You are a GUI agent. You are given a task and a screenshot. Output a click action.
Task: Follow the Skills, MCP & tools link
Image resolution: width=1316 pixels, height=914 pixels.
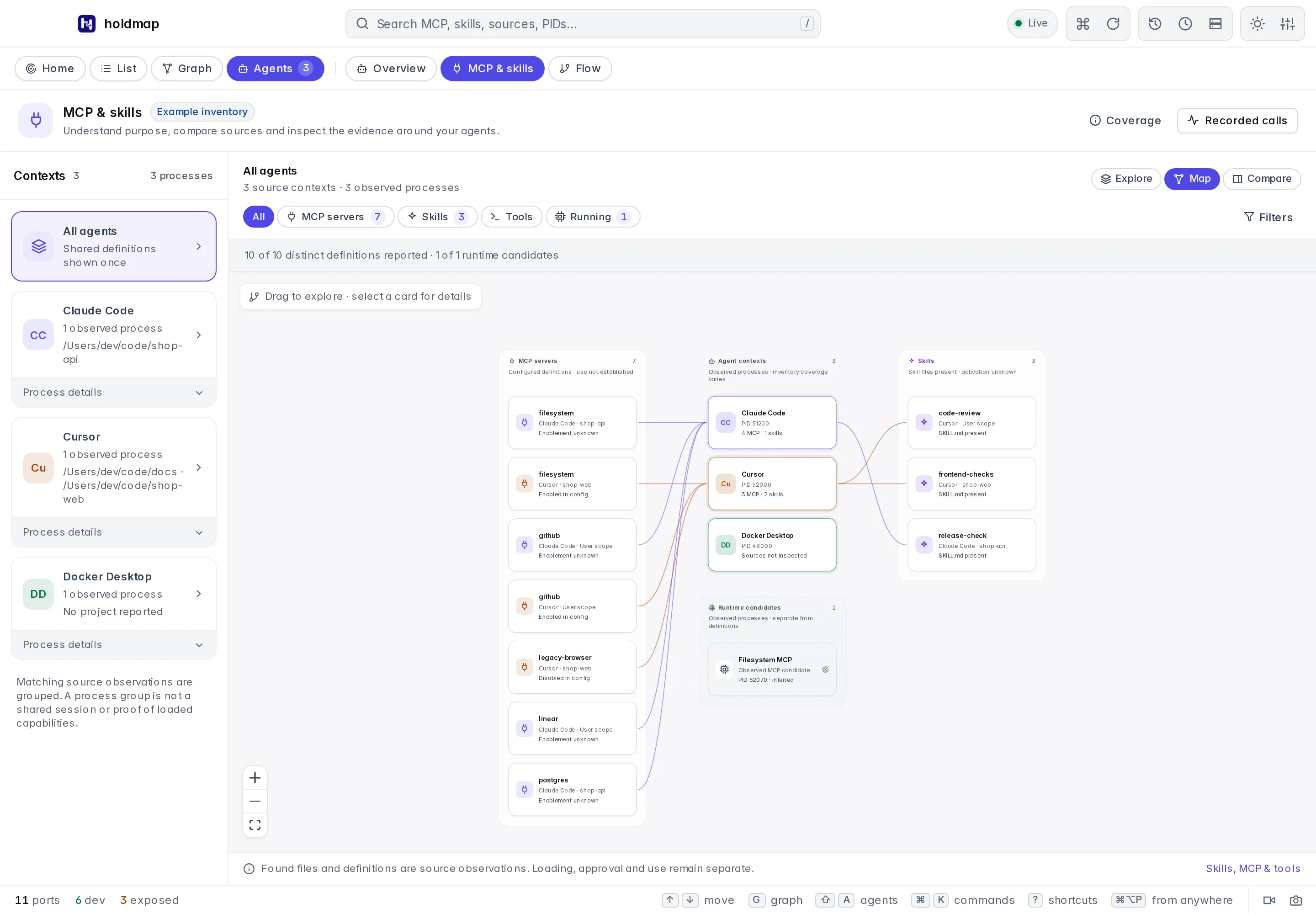click(1252, 868)
